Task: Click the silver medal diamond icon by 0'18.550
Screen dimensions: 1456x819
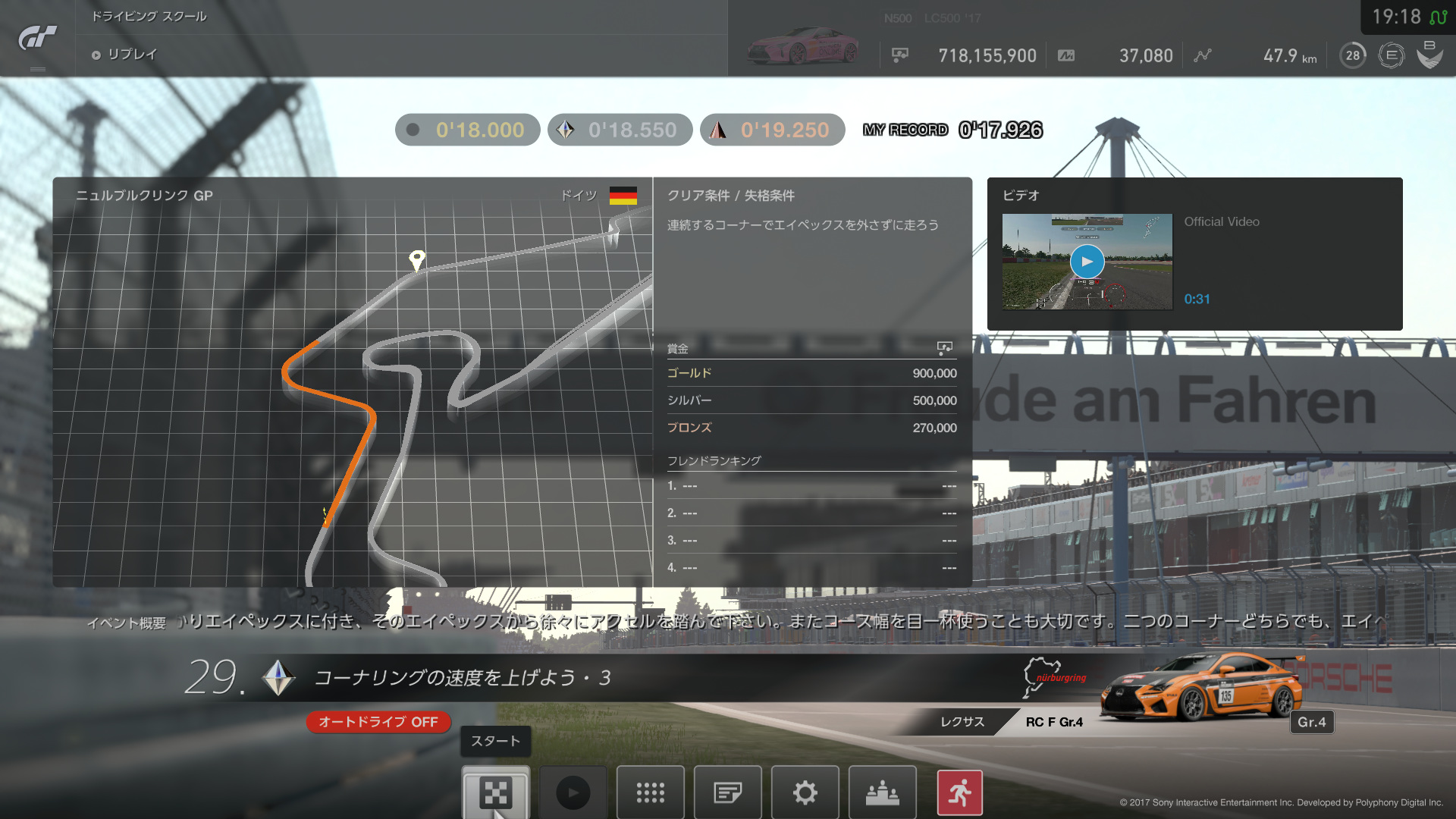Action: 565,130
